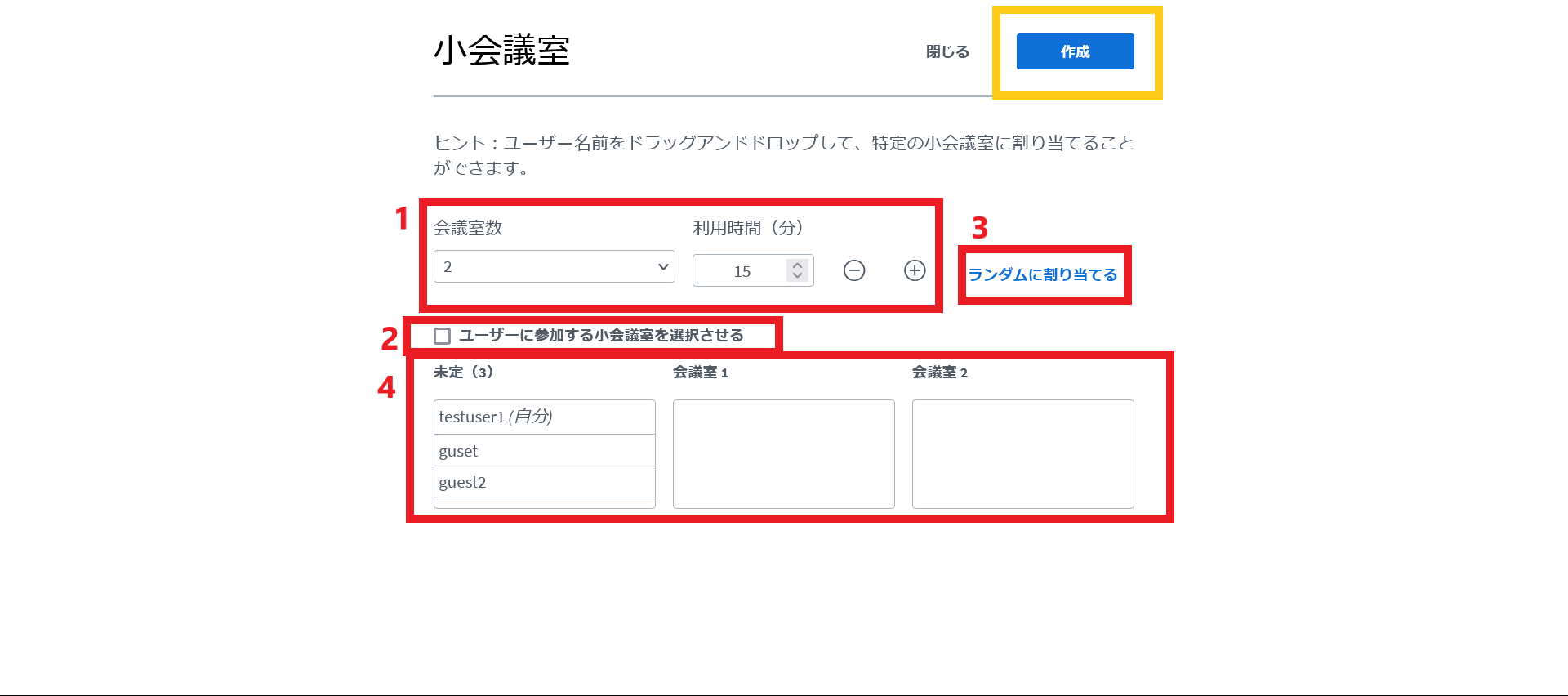Image resolution: width=1568 pixels, height=696 pixels.
Task: Click the blue 作成 button
Action: [x=1075, y=51]
